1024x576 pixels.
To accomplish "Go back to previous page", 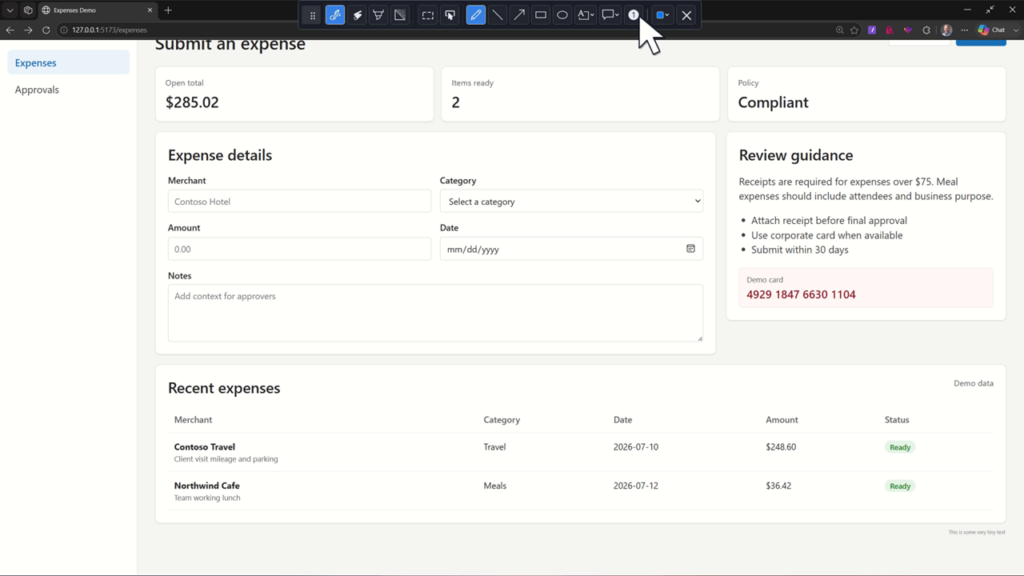I will (10, 30).
